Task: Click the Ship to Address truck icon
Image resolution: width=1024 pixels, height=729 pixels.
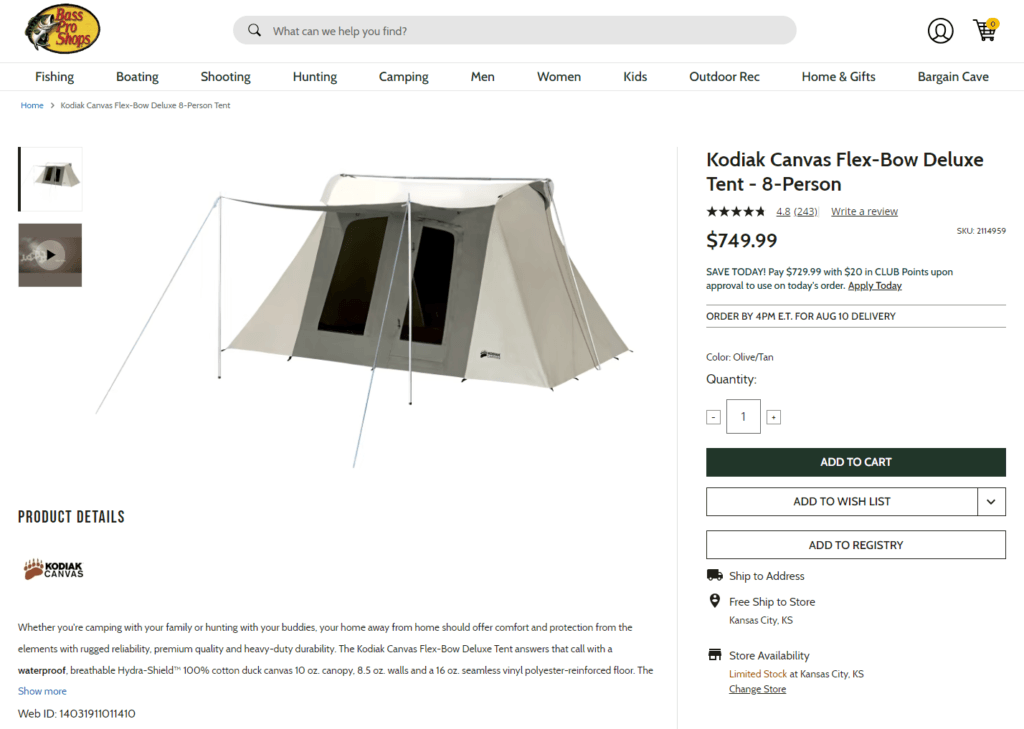Action: (x=714, y=575)
